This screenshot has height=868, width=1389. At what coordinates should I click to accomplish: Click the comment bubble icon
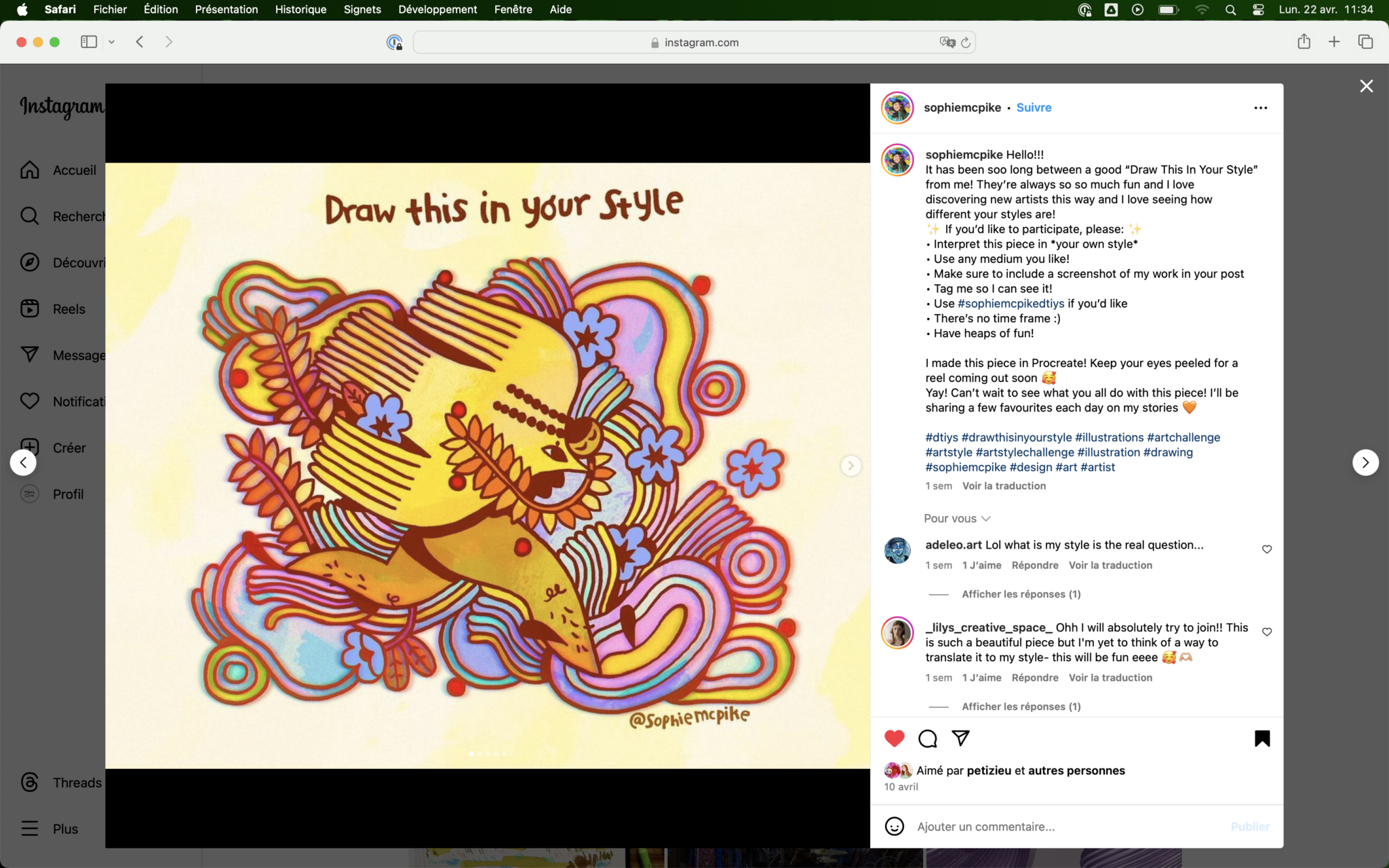pyautogui.click(x=927, y=738)
